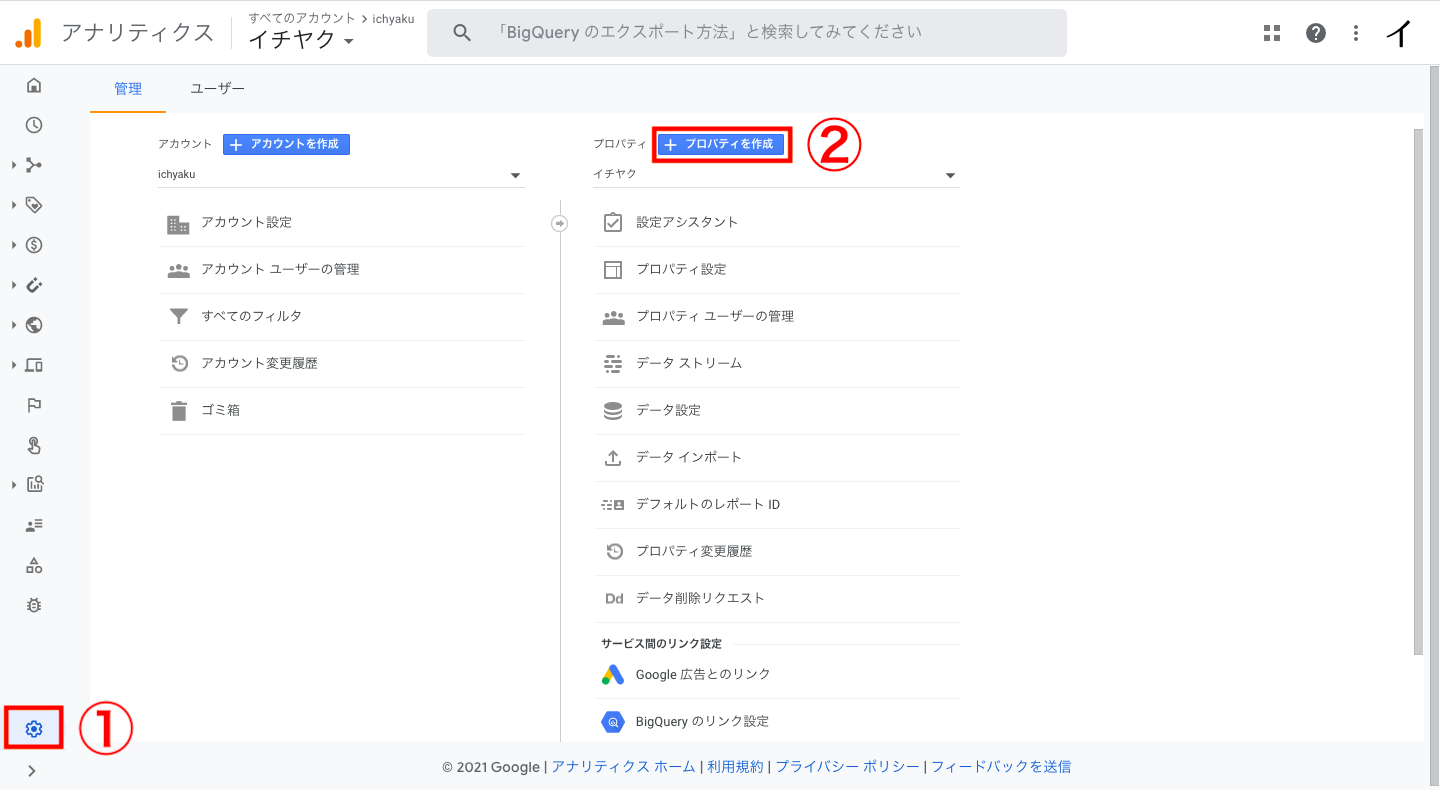1440x790 pixels.
Task: Click the BigQuery search field
Action: coord(747,33)
